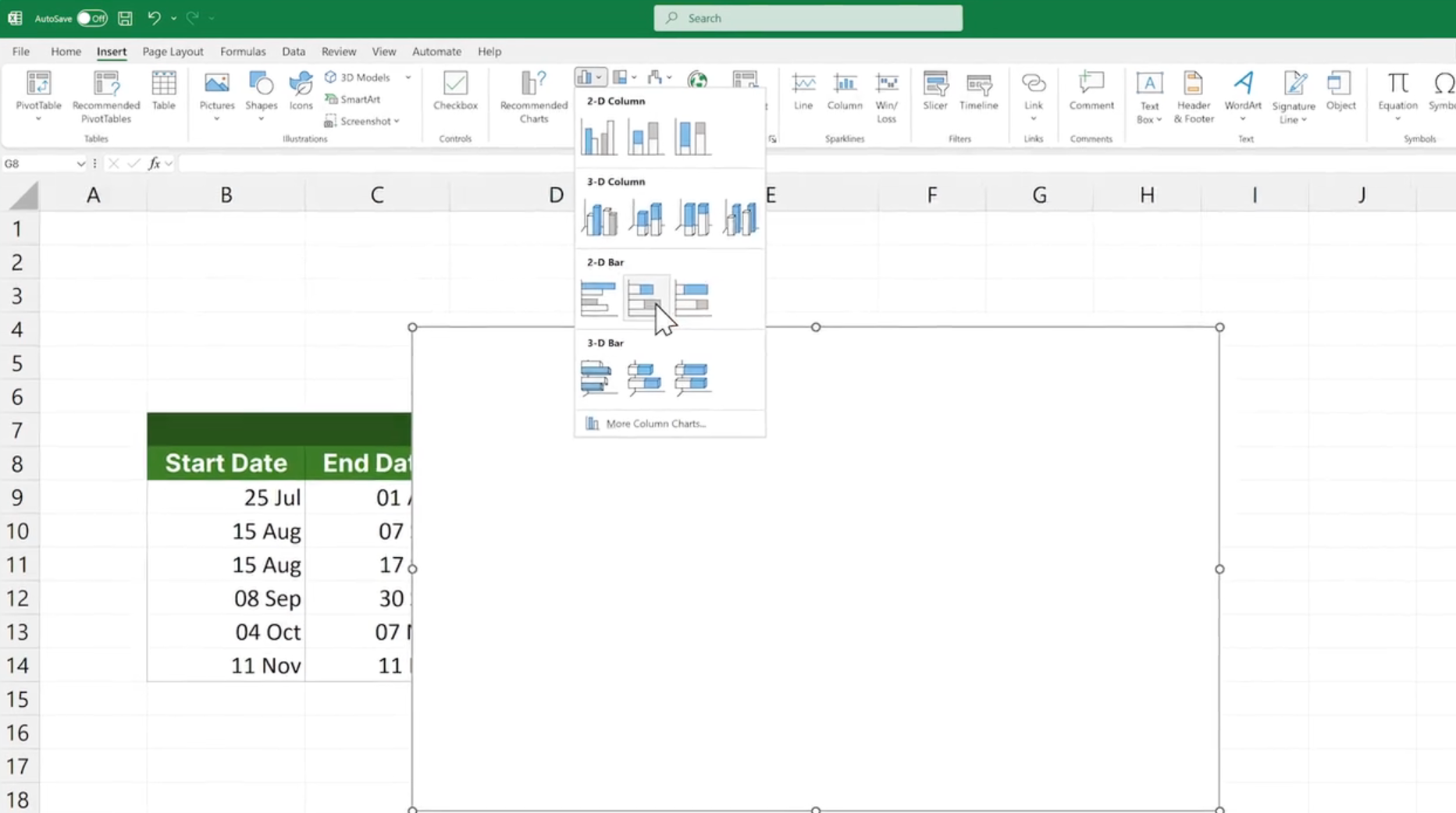Open the File tab
This screenshot has height=813, width=1456.
tap(21, 51)
